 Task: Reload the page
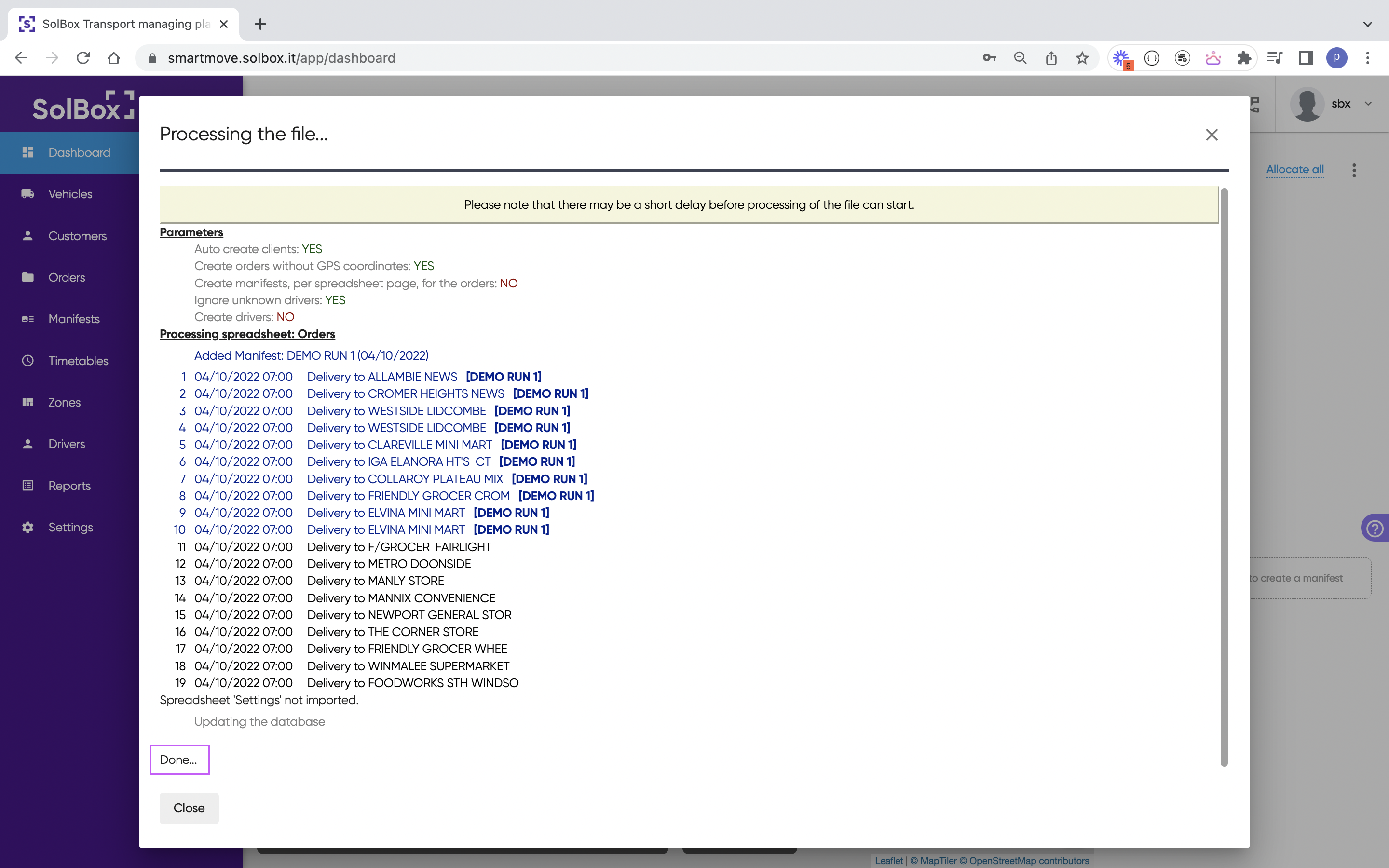83,58
